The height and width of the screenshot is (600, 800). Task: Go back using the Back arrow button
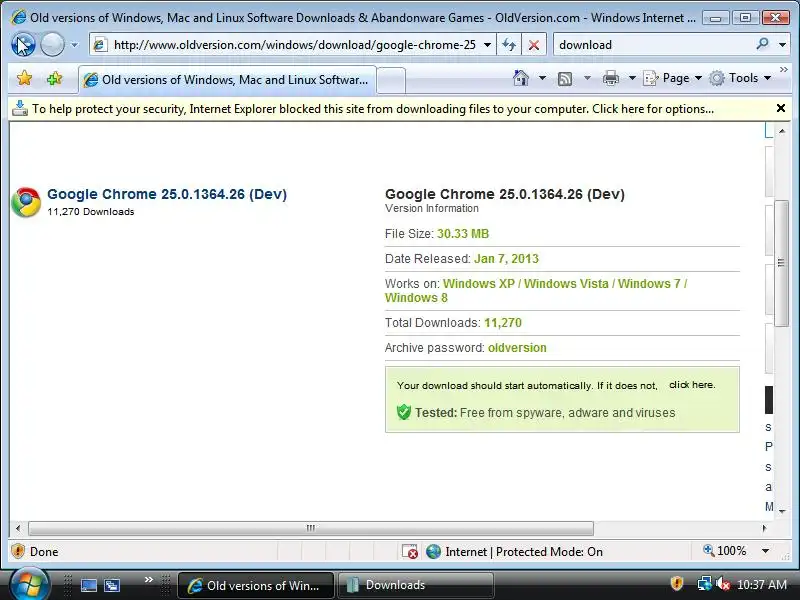[23, 44]
